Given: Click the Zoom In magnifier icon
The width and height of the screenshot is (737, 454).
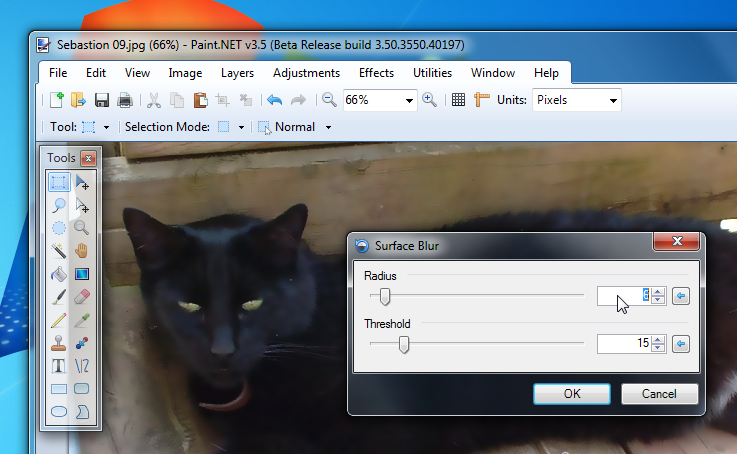Looking at the screenshot, I should pos(429,100).
